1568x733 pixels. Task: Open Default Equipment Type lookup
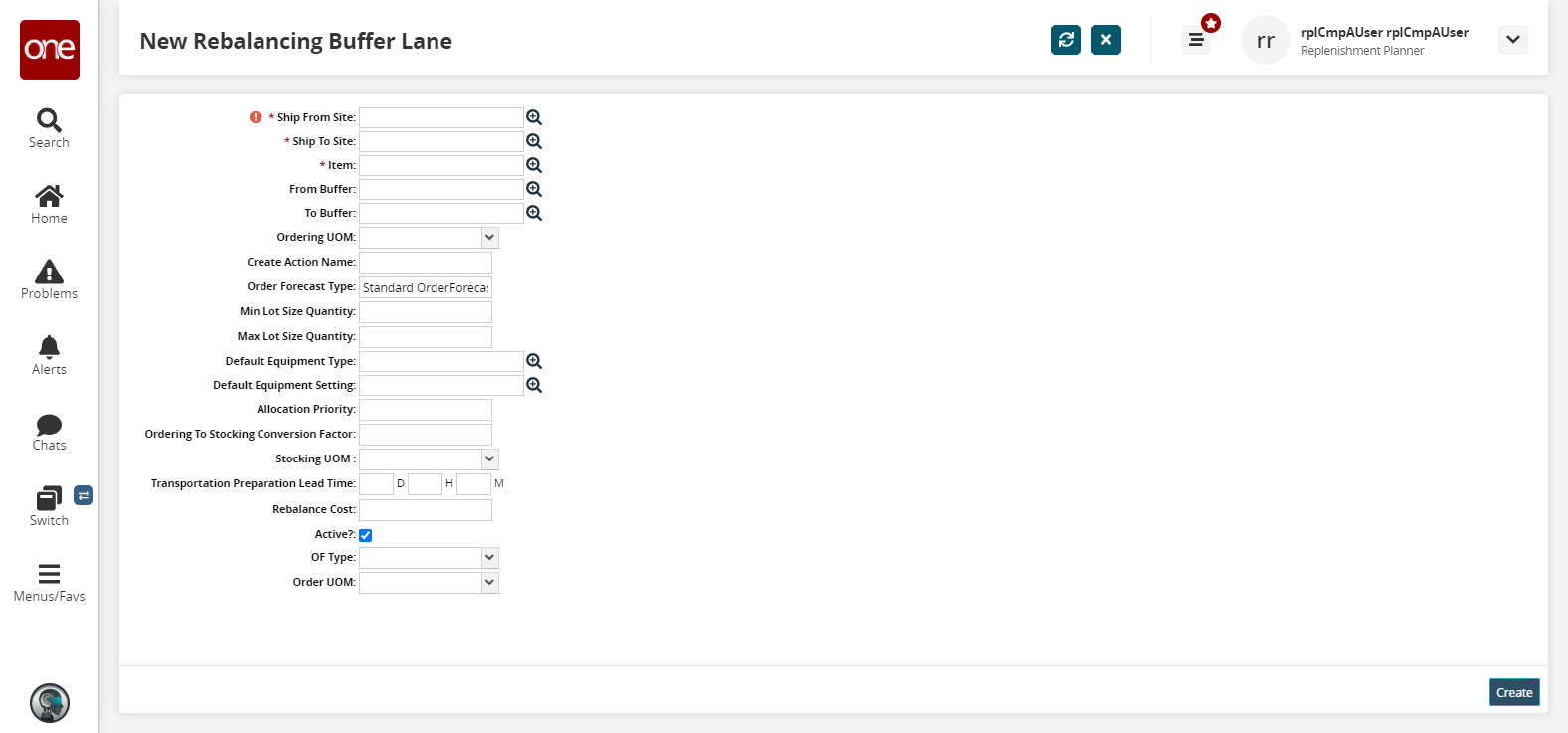(x=534, y=361)
